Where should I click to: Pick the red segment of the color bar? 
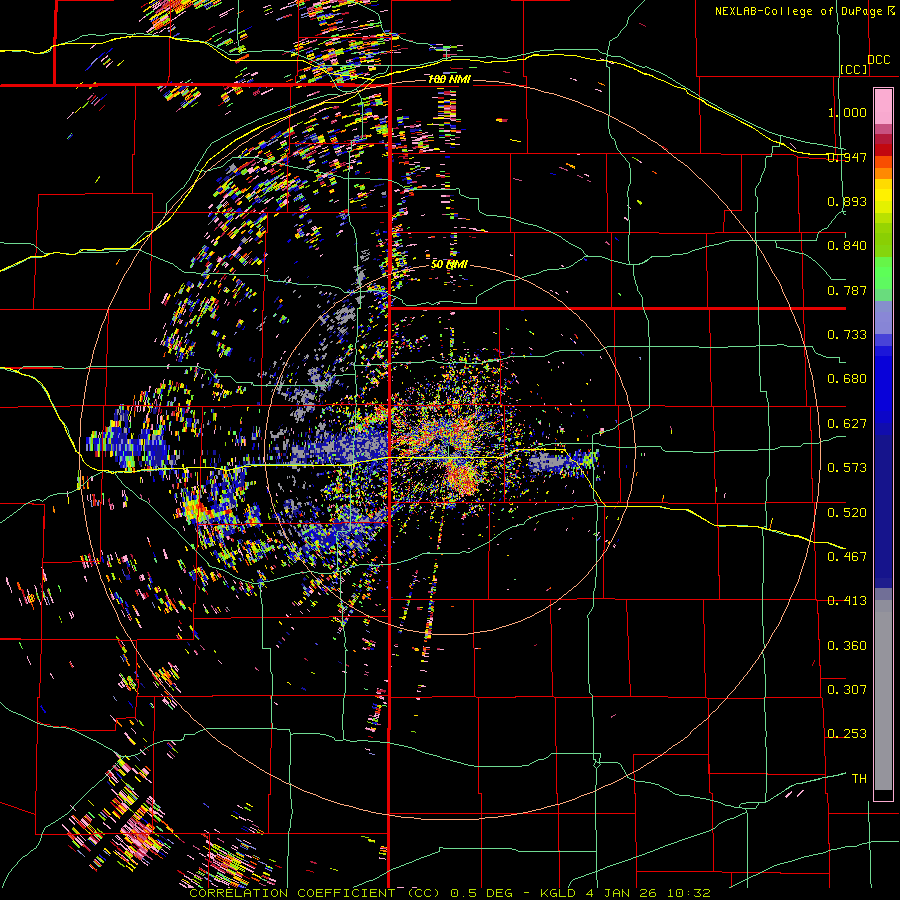883,150
